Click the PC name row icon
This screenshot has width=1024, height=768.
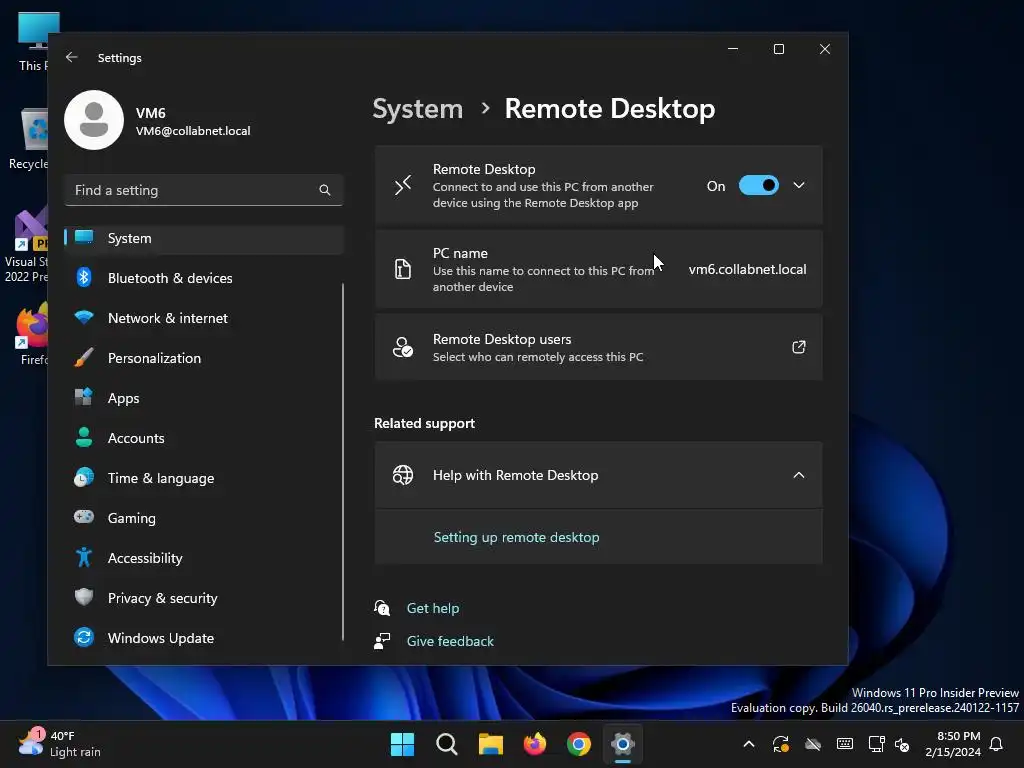[x=403, y=269]
